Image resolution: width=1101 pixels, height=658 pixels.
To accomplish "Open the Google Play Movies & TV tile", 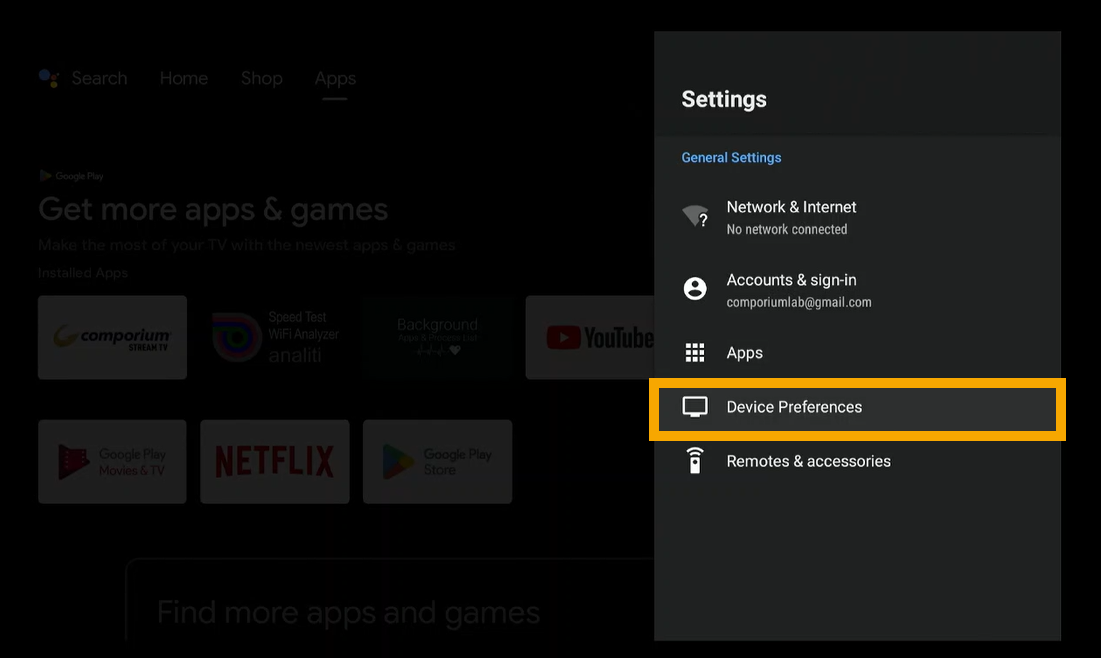I will pos(112,461).
